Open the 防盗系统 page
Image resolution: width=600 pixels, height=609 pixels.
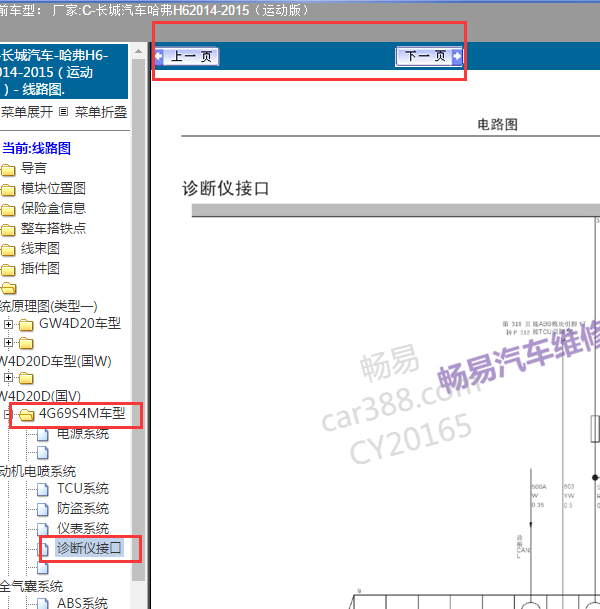83,508
